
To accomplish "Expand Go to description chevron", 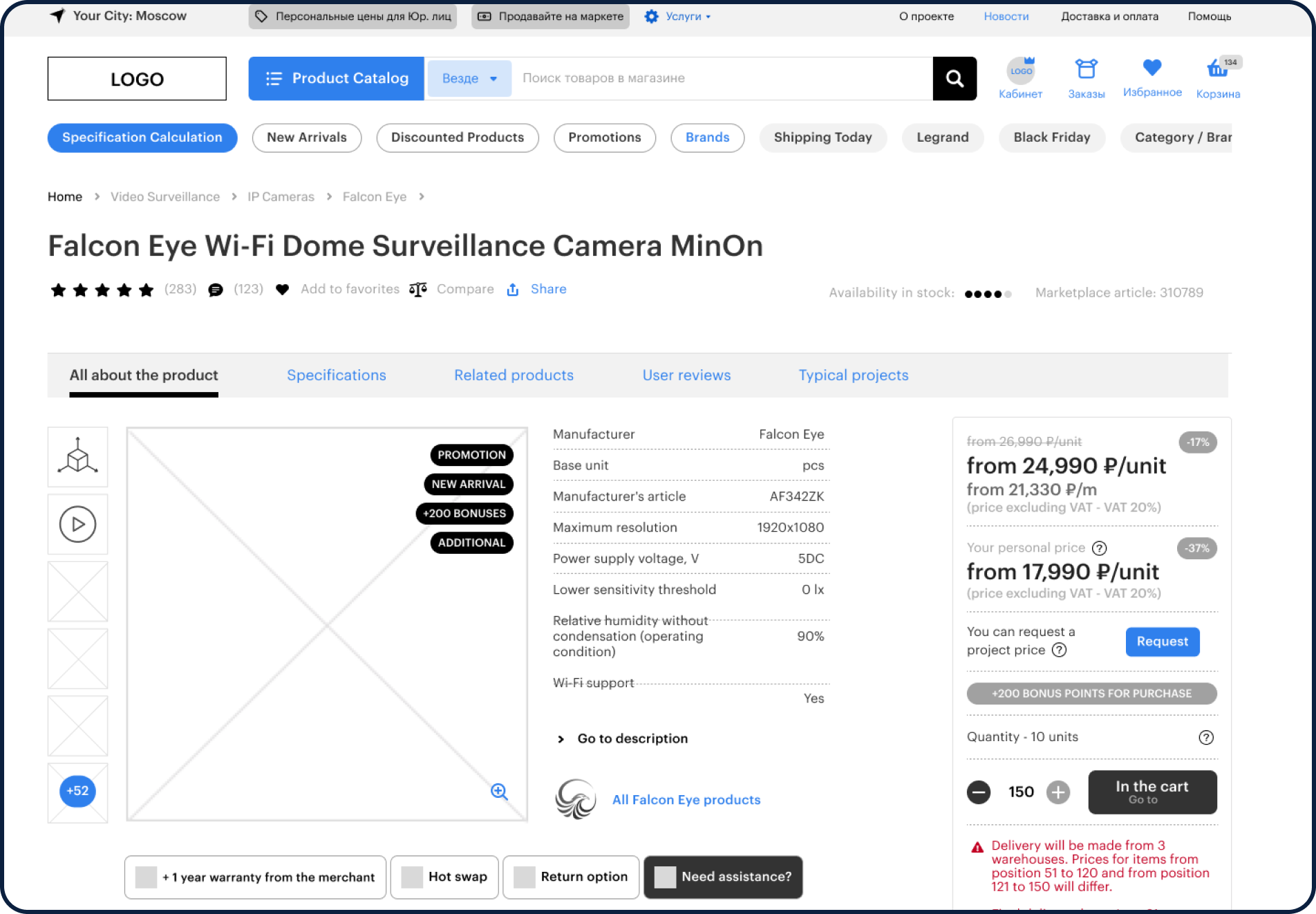I will [561, 739].
